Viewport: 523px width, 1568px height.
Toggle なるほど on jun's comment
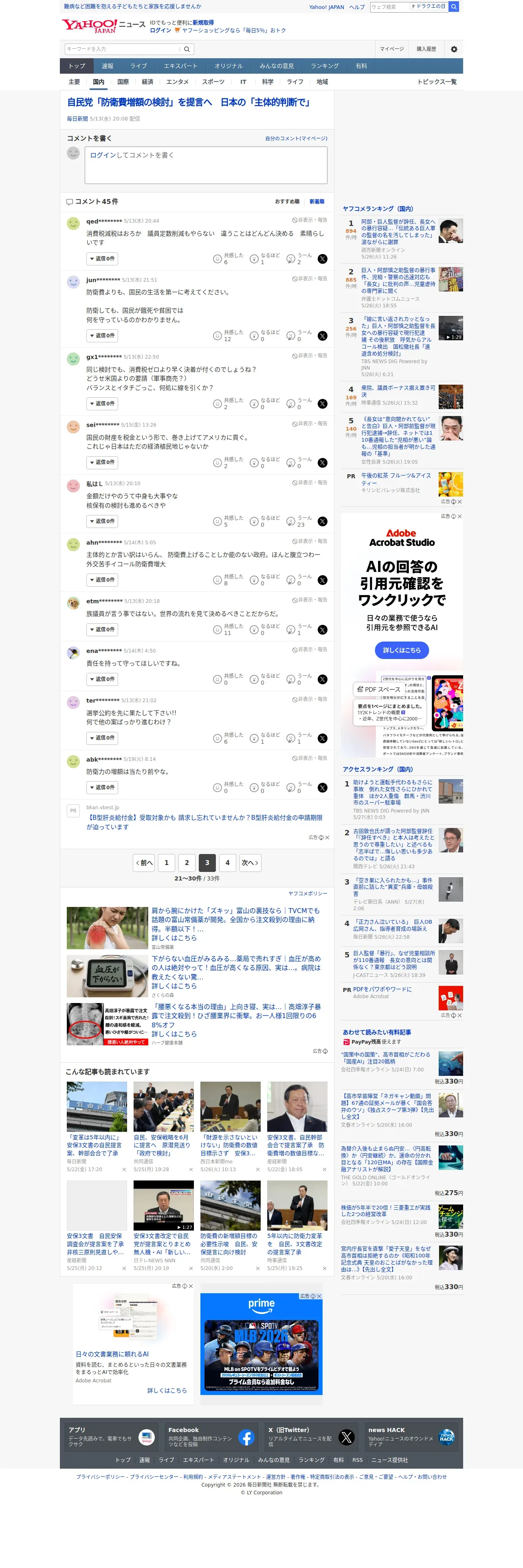[265, 335]
